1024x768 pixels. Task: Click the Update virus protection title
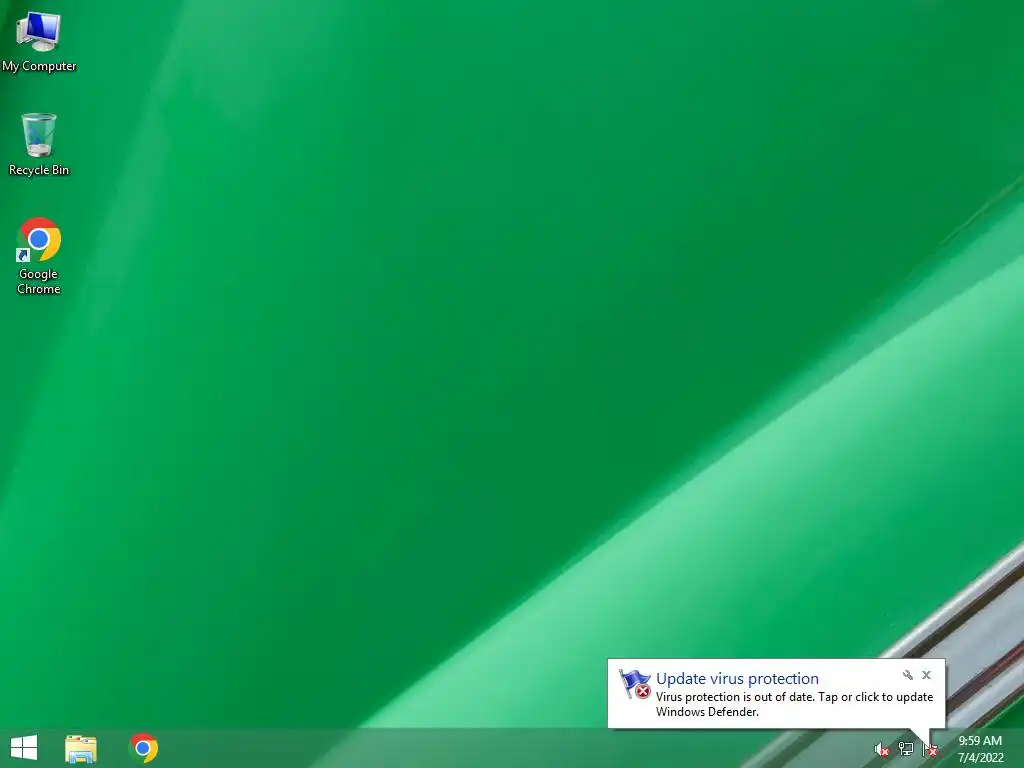(x=737, y=679)
